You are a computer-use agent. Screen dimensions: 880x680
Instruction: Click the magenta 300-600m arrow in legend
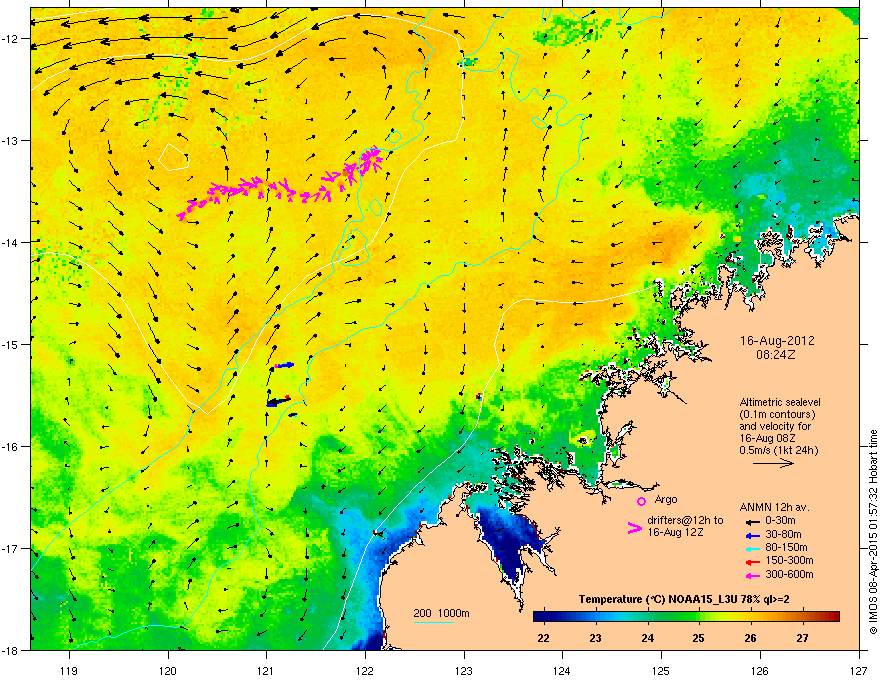[752, 575]
